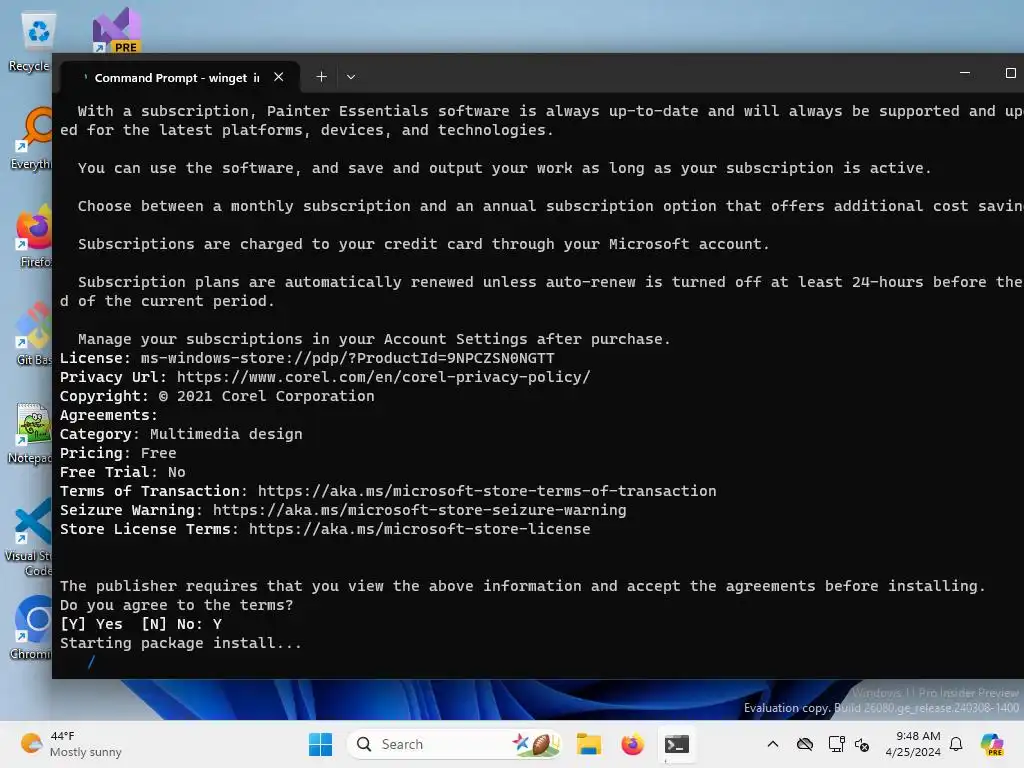Image resolution: width=1024 pixels, height=768 pixels.
Task: Click the 'Copyright: © 2021 Corel Corporation' line
Action: [x=217, y=396]
